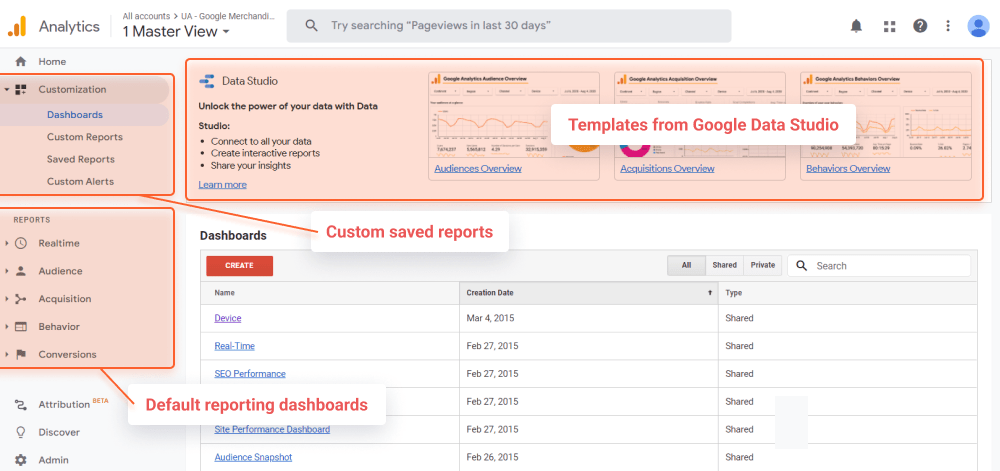Open the three-dot more options menu
This screenshot has height=471, width=1000.
(x=948, y=25)
